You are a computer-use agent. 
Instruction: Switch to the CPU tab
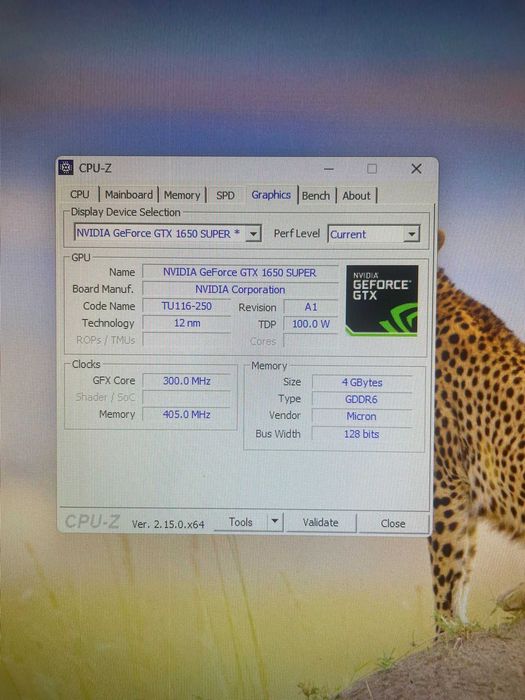coord(80,195)
